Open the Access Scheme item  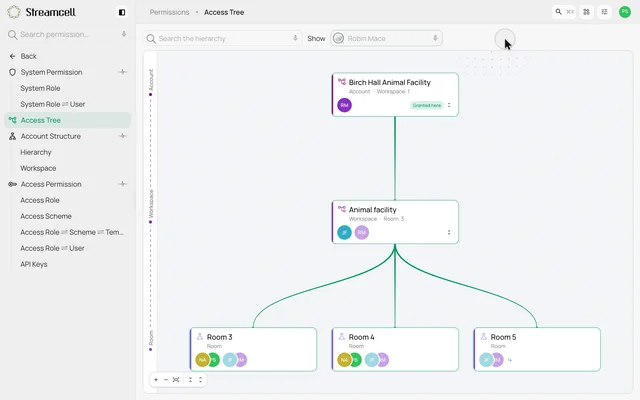(x=46, y=216)
